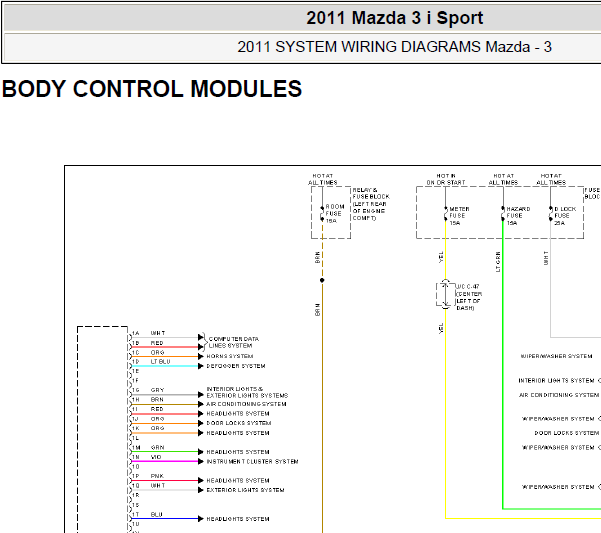Click "HEADLIGHTS SYSTEM" on the 1T BLU wire
The image size is (601, 533).
click(x=238, y=519)
